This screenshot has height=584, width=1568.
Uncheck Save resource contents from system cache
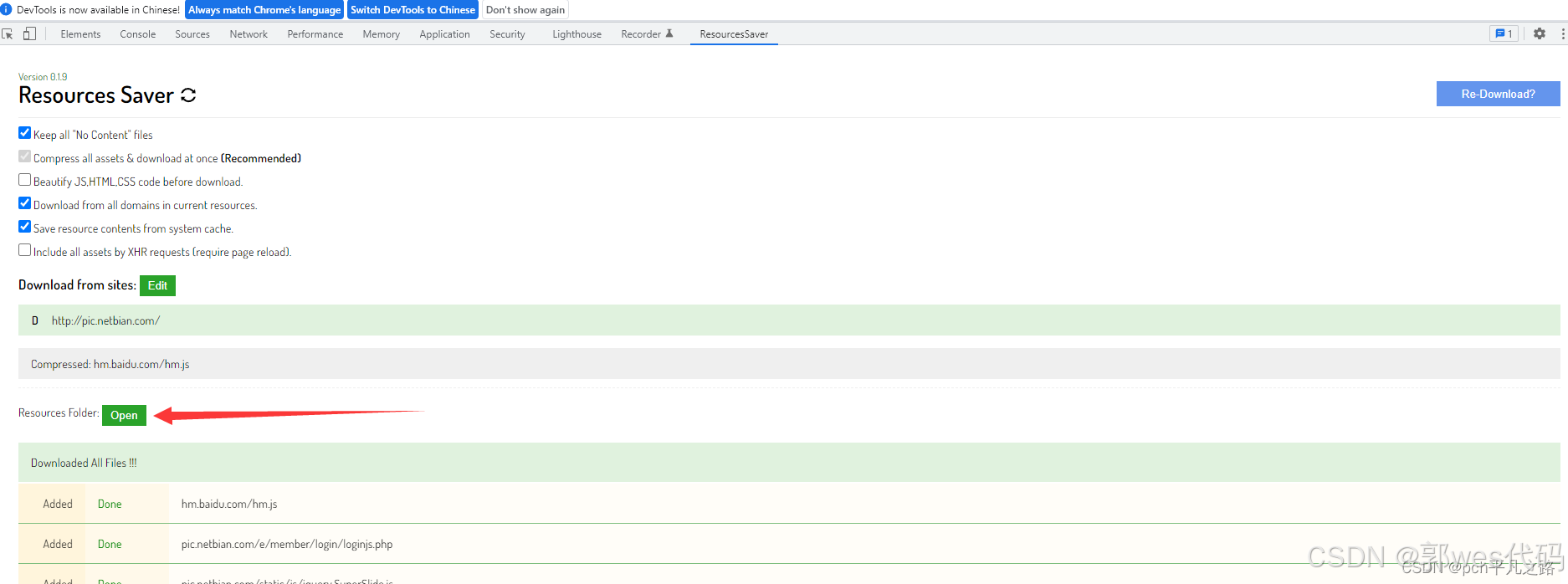click(x=25, y=227)
